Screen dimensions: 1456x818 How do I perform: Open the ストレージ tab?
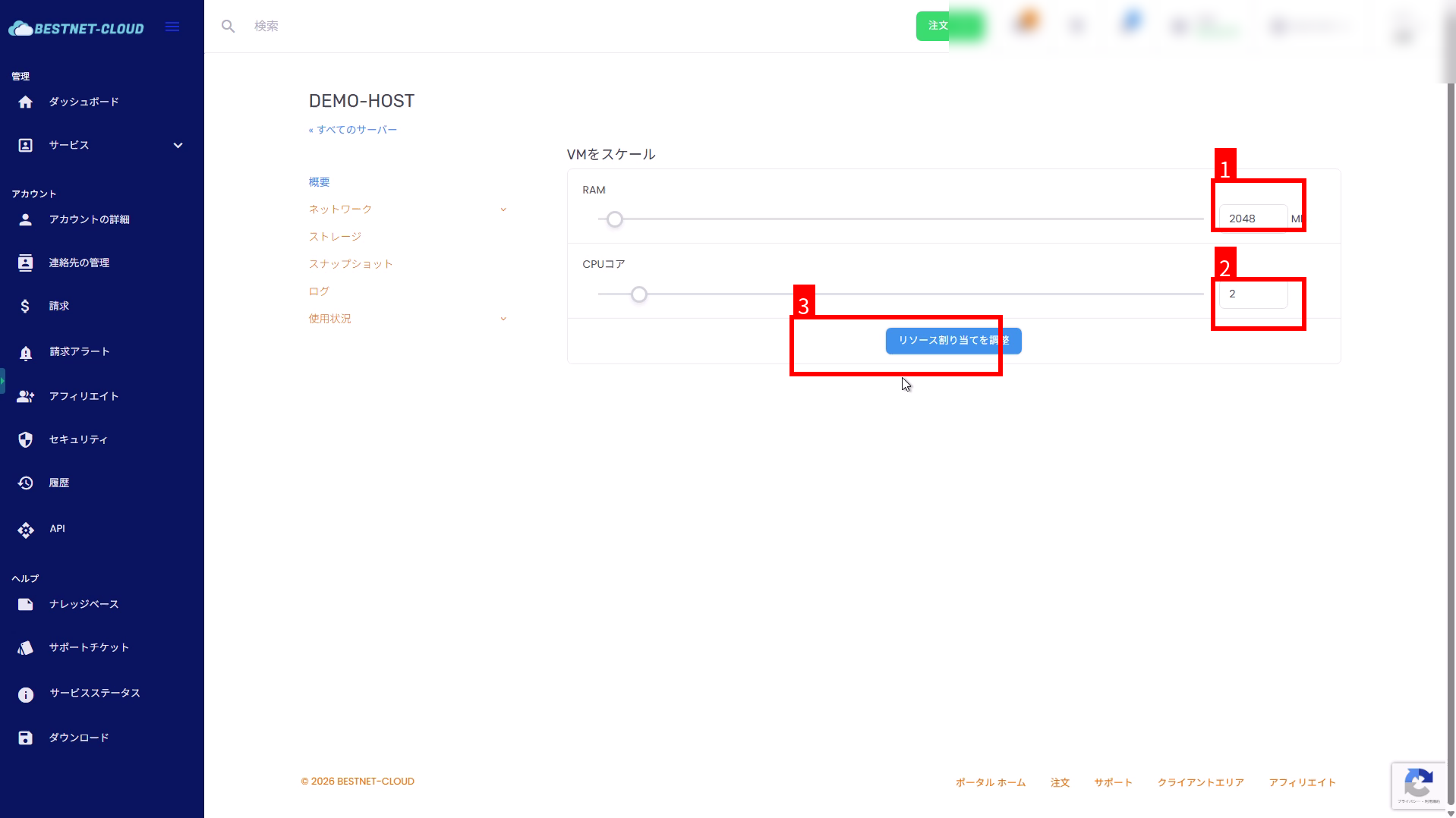[335, 237]
